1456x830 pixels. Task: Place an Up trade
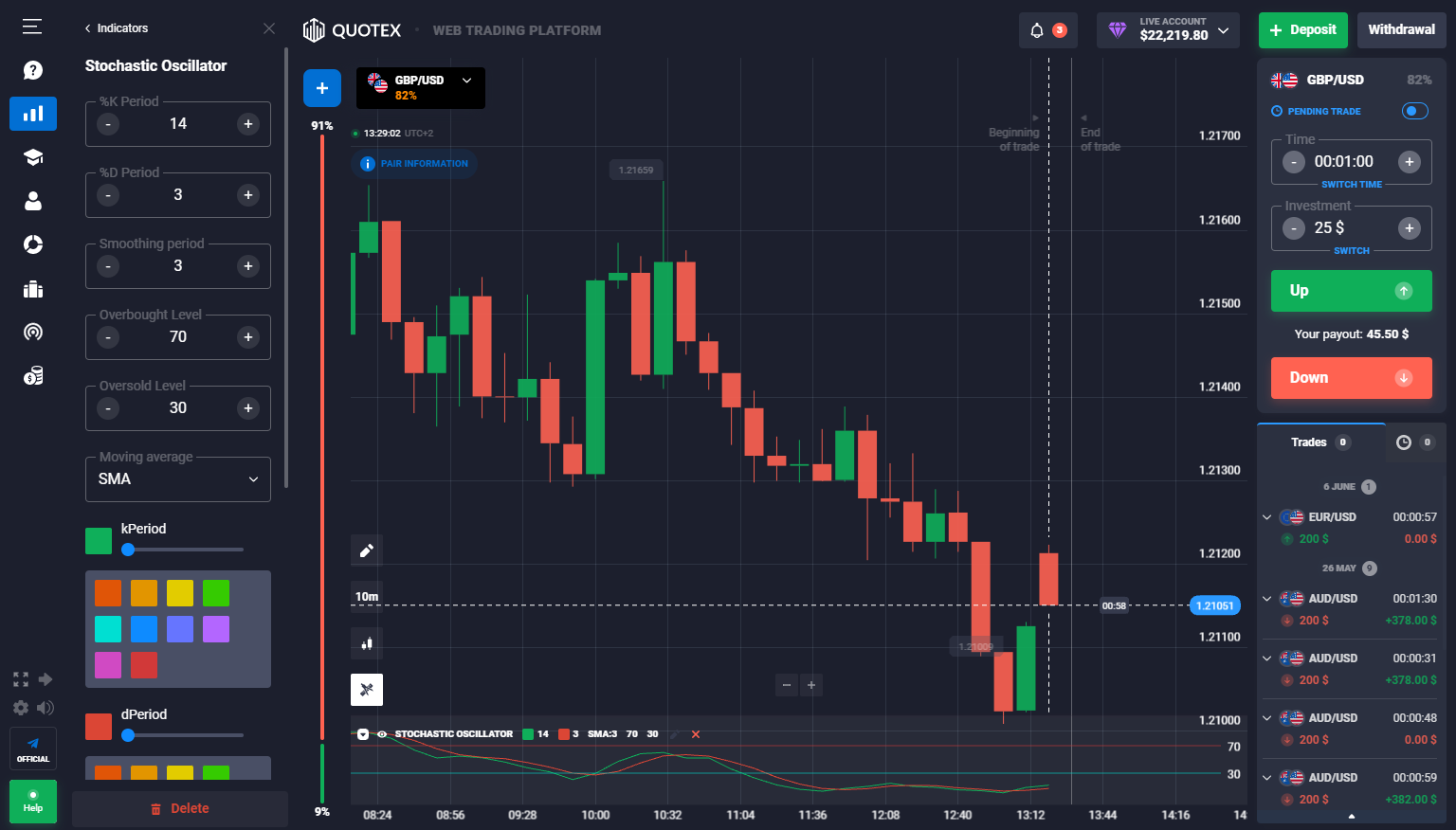1352,291
